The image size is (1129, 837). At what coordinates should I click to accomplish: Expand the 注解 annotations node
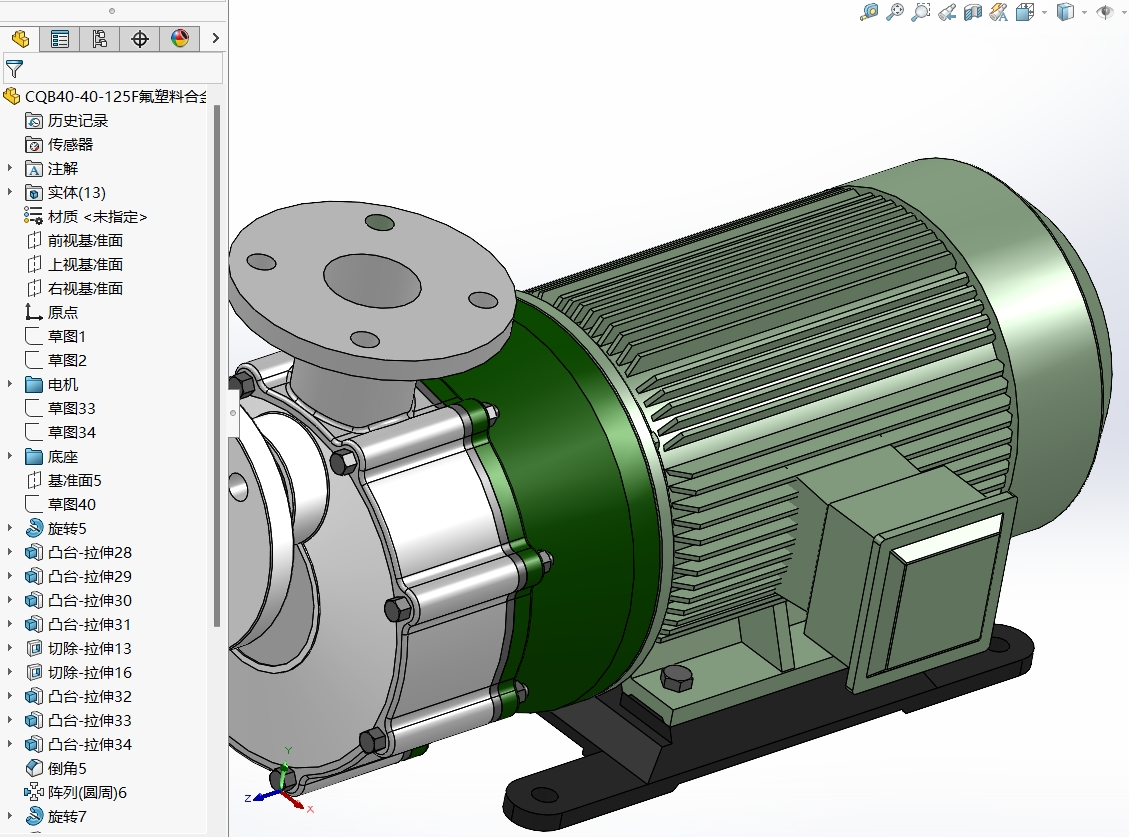9,169
